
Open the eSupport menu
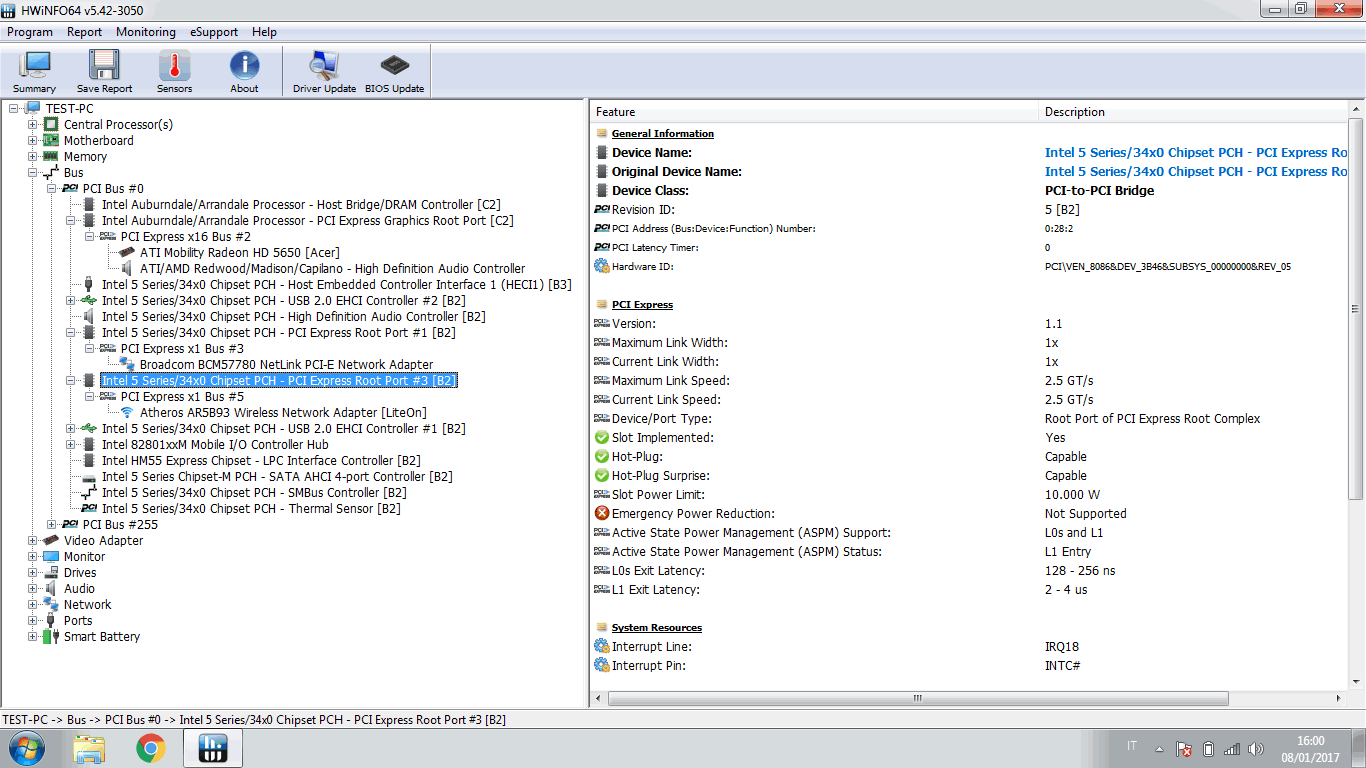[214, 32]
